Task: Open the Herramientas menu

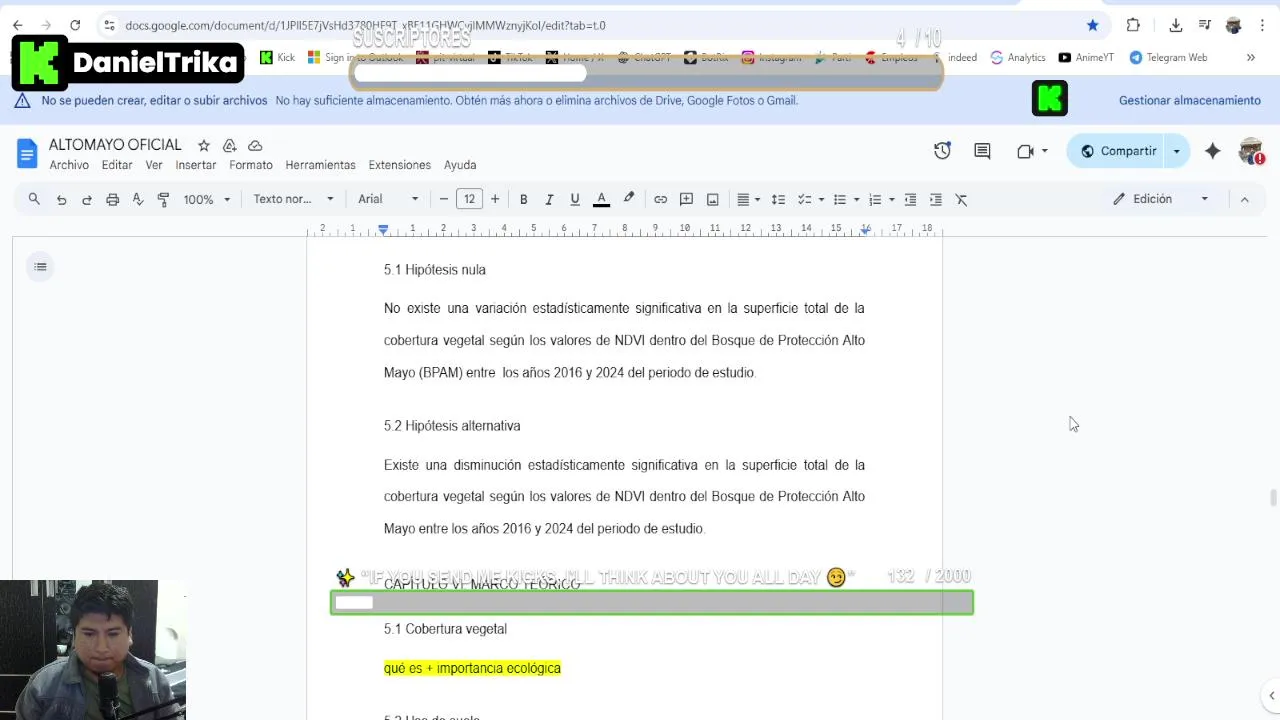Action: [x=320, y=165]
